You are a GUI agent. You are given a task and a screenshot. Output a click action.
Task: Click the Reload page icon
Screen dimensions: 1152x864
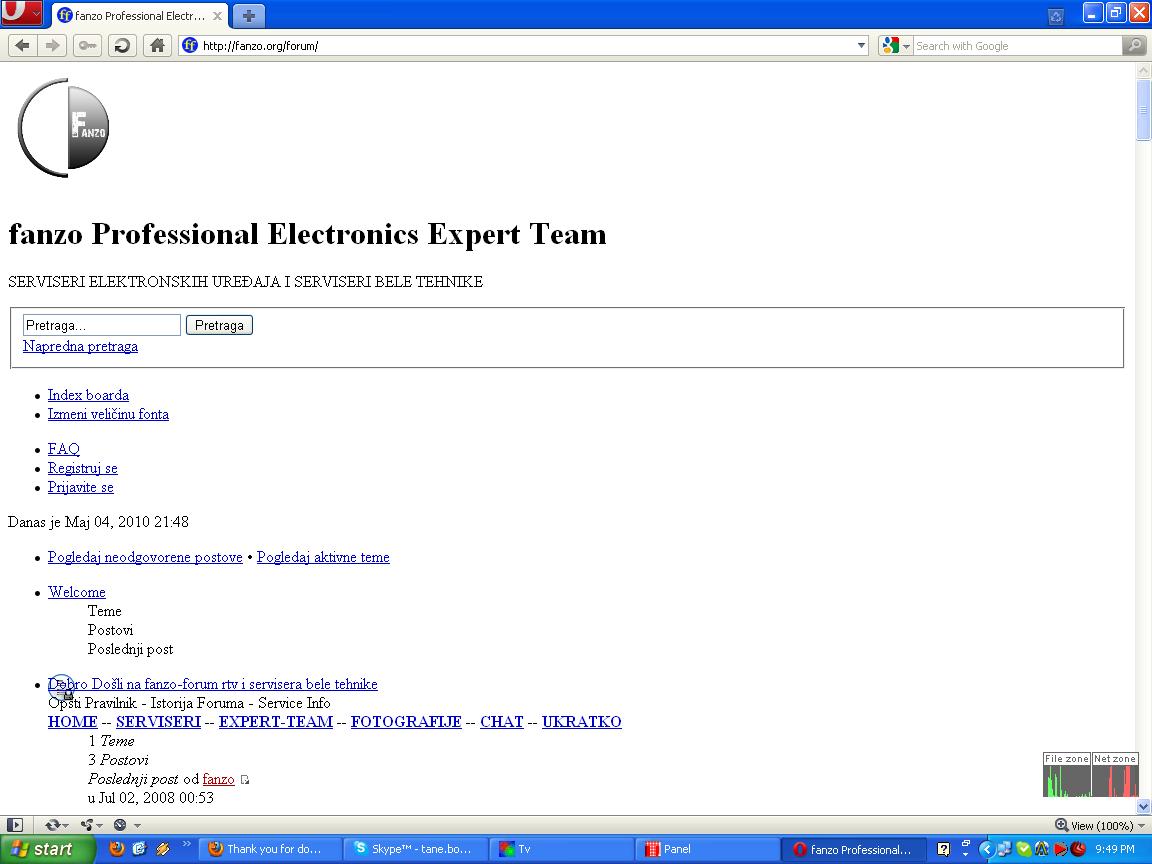pos(122,45)
